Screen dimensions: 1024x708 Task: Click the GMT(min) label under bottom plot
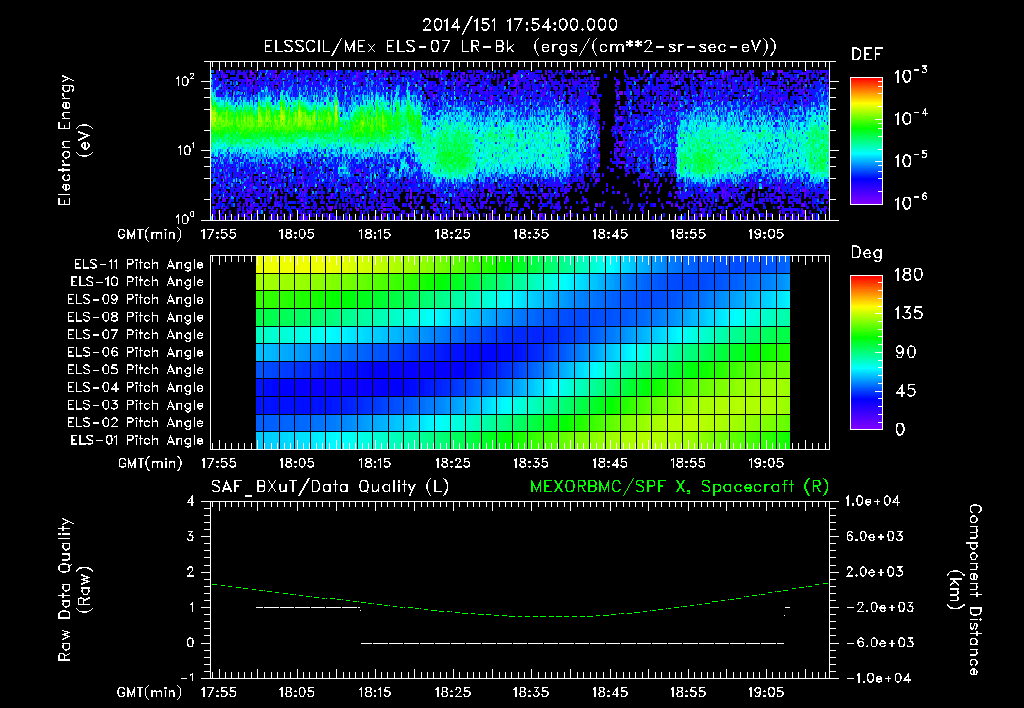coord(150,692)
